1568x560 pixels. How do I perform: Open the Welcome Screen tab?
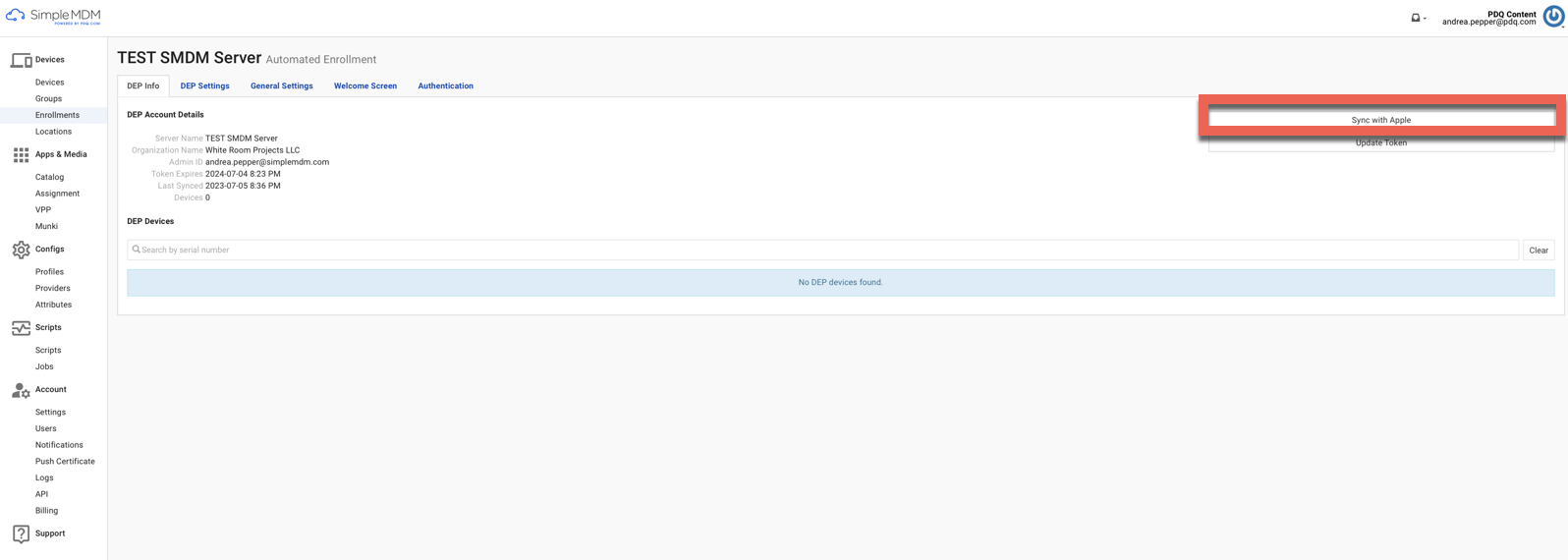click(x=365, y=85)
